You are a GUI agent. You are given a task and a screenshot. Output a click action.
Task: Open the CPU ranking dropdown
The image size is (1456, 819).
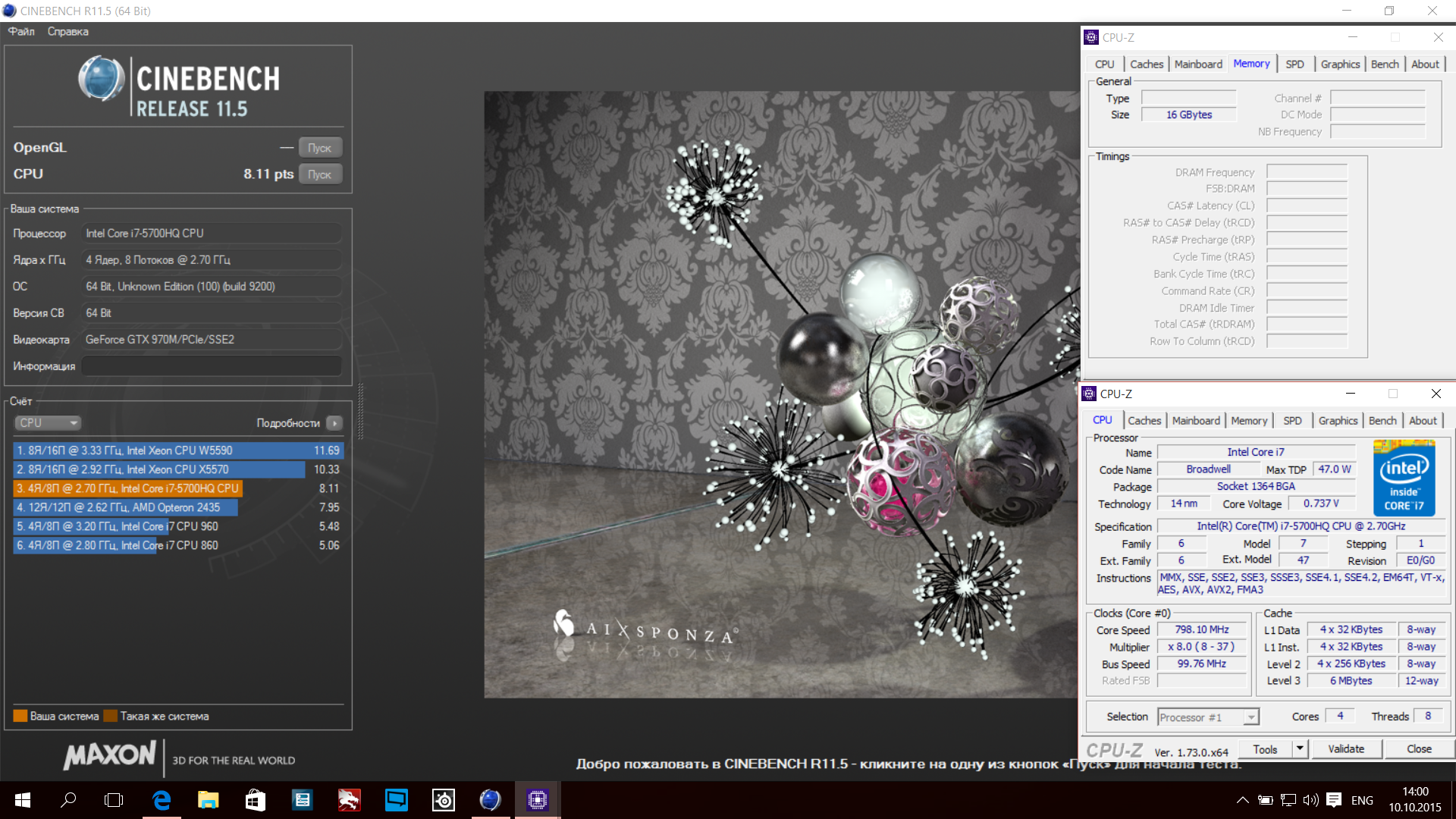coord(48,423)
